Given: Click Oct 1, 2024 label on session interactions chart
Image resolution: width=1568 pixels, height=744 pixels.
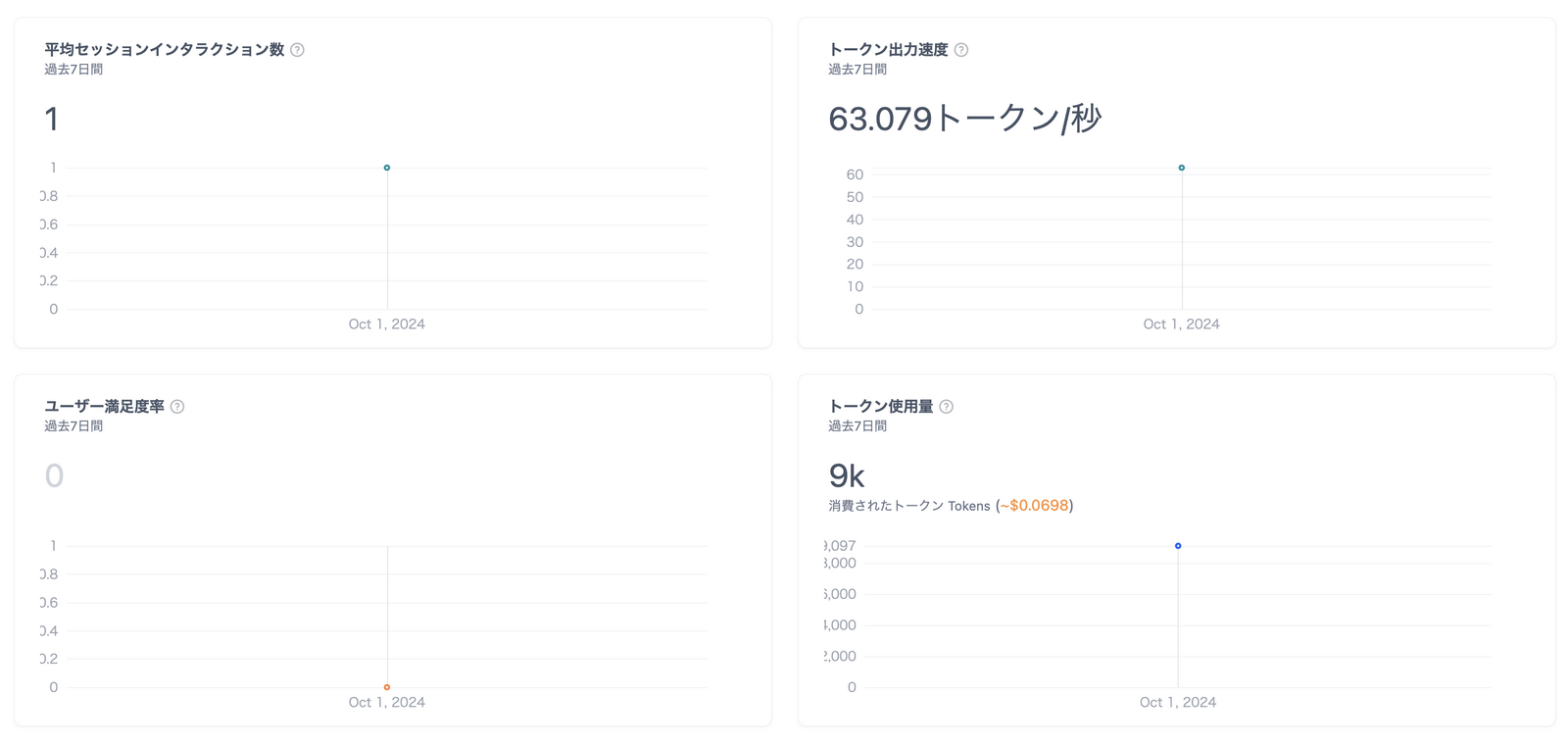Looking at the screenshot, I should pyautogui.click(x=387, y=324).
